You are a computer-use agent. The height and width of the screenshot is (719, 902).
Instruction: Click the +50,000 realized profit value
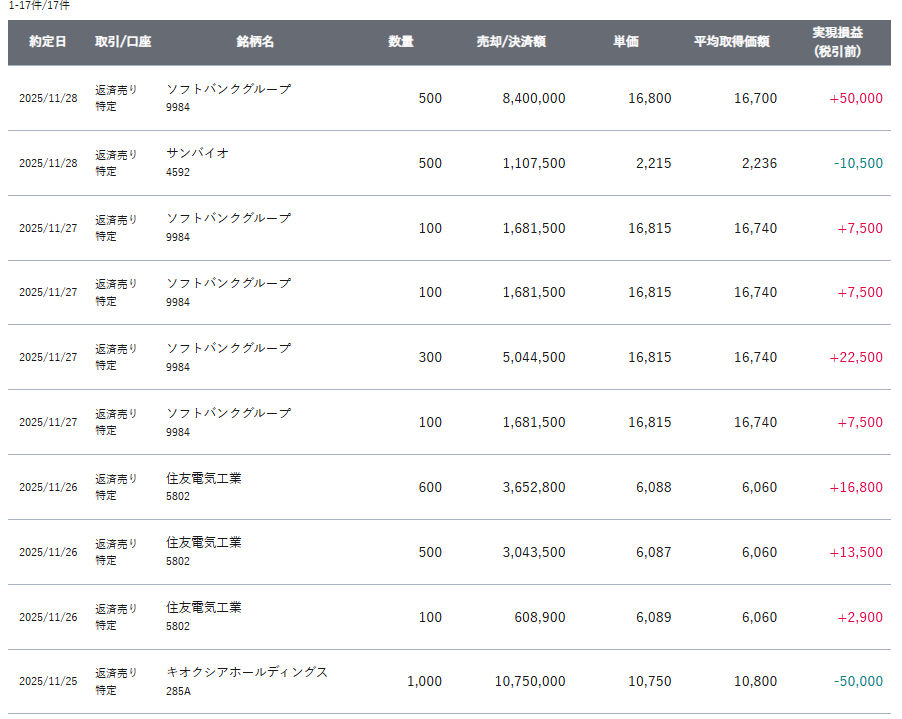pos(856,98)
